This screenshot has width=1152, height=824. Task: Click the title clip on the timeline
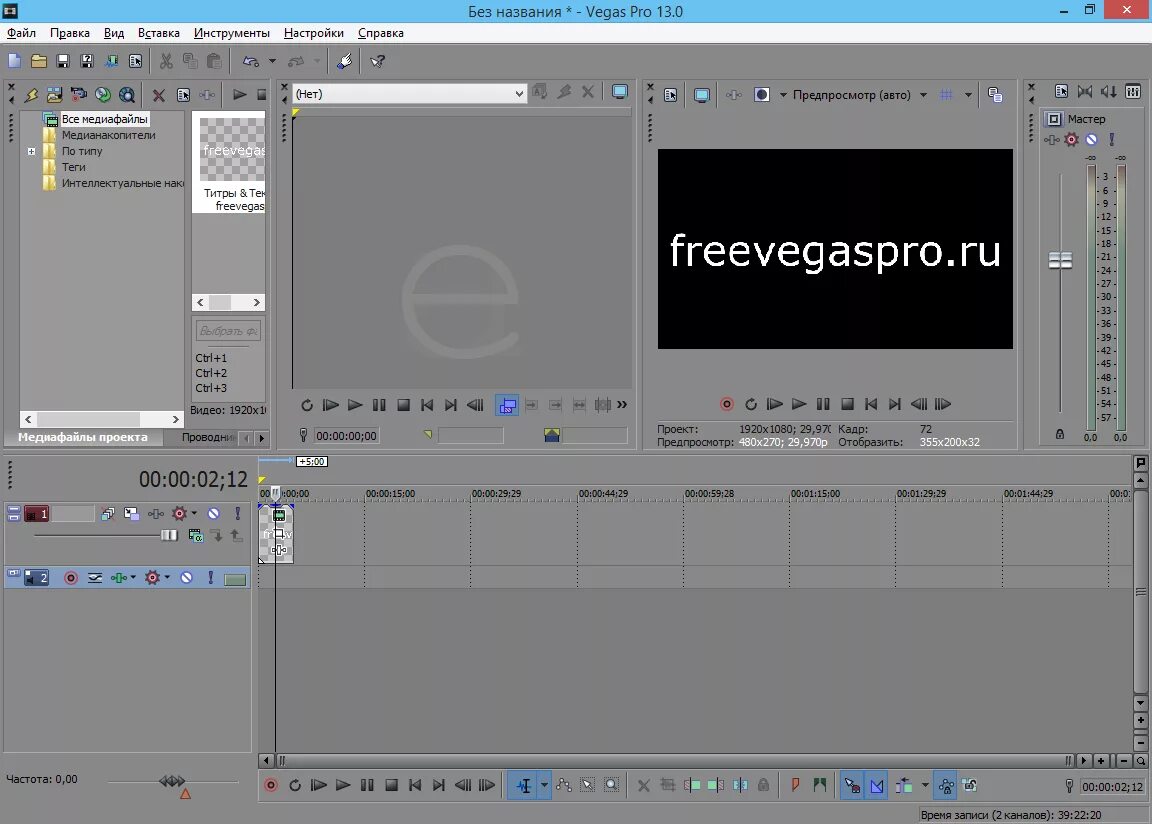(276, 534)
